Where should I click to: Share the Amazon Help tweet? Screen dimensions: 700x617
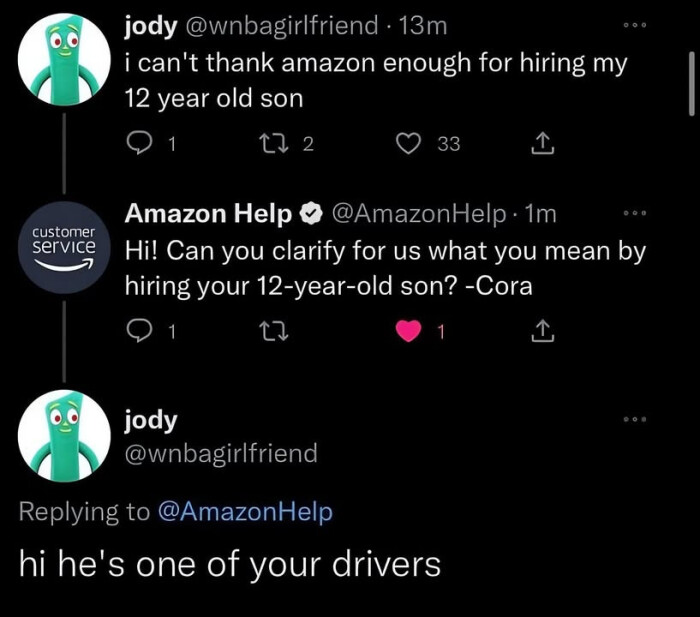tap(542, 330)
